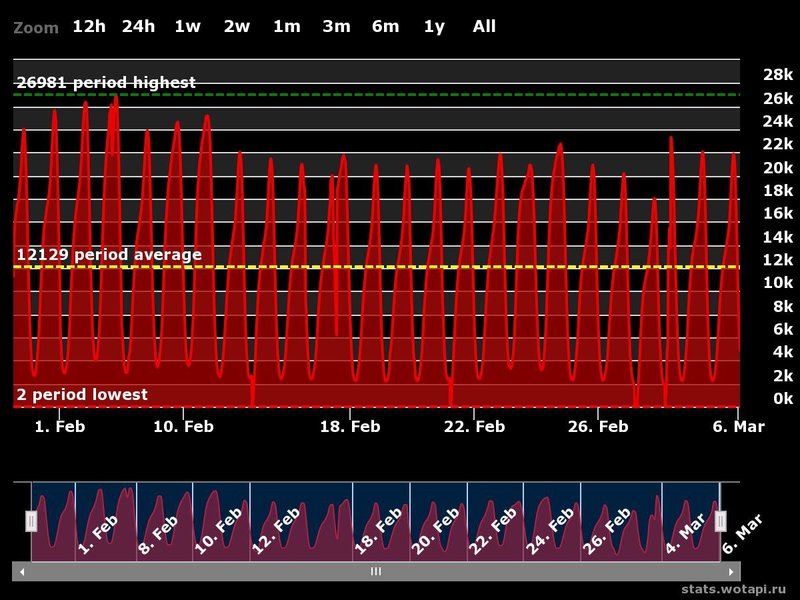Click the "2 period lowest" label

[x=82, y=395]
